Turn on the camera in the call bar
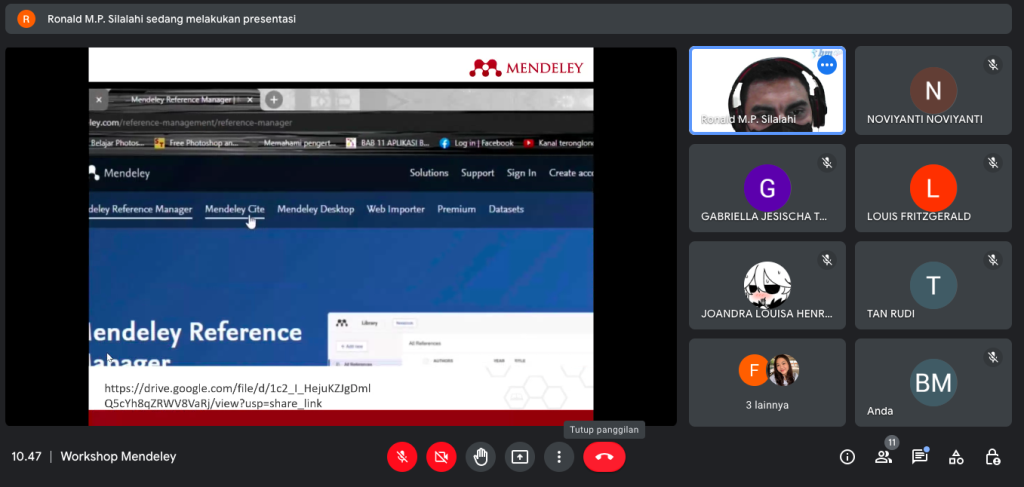The width and height of the screenshot is (1024, 487). point(441,457)
